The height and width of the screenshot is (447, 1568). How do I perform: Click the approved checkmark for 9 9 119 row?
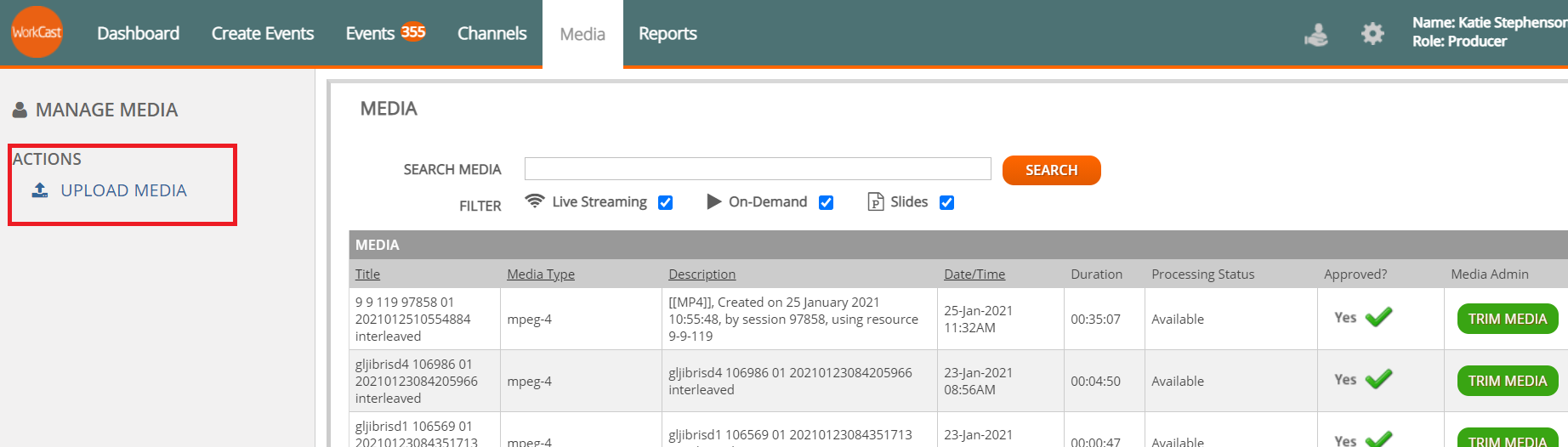(1378, 317)
